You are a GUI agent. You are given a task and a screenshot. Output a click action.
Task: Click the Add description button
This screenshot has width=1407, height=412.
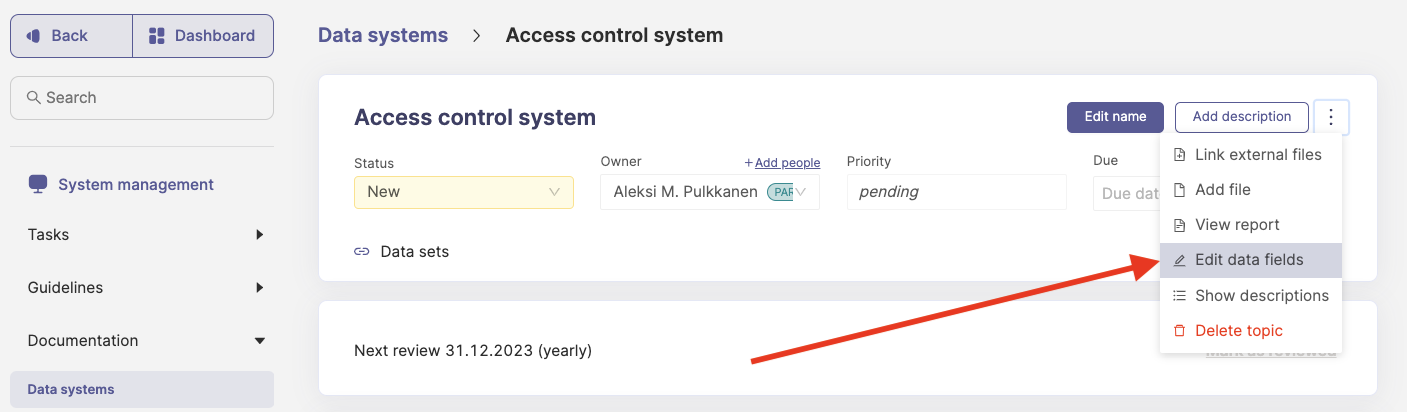pyautogui.click(x=1242, y=117)
